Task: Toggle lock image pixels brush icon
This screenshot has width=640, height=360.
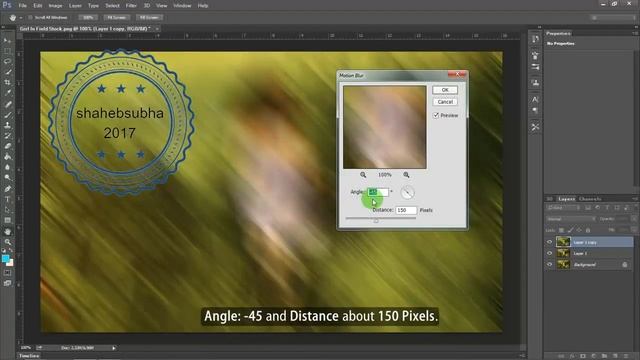Action: (x=570, y=230)
